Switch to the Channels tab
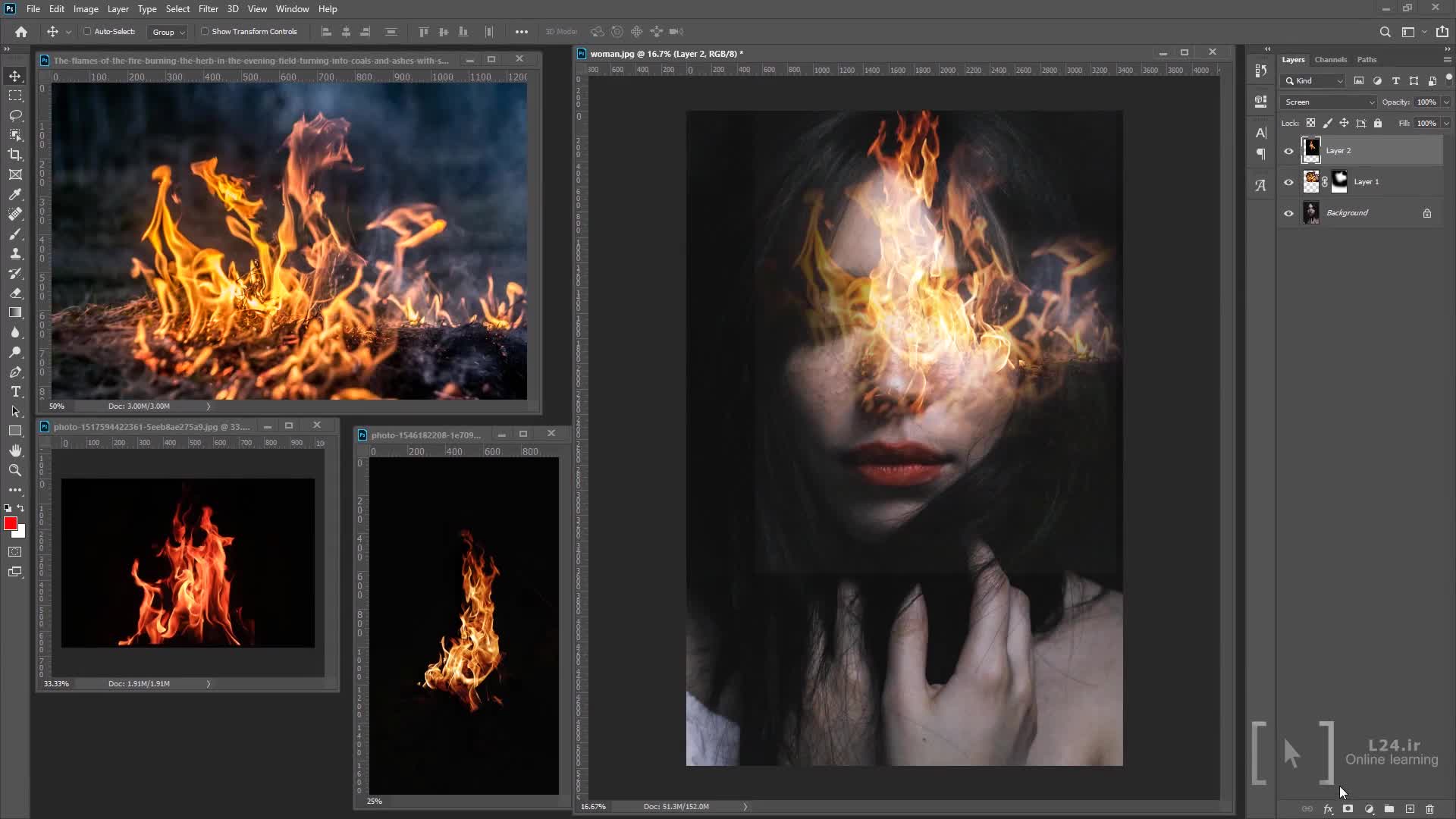This screenshot has height=819, width=1456. click(x=1330, y=59)
